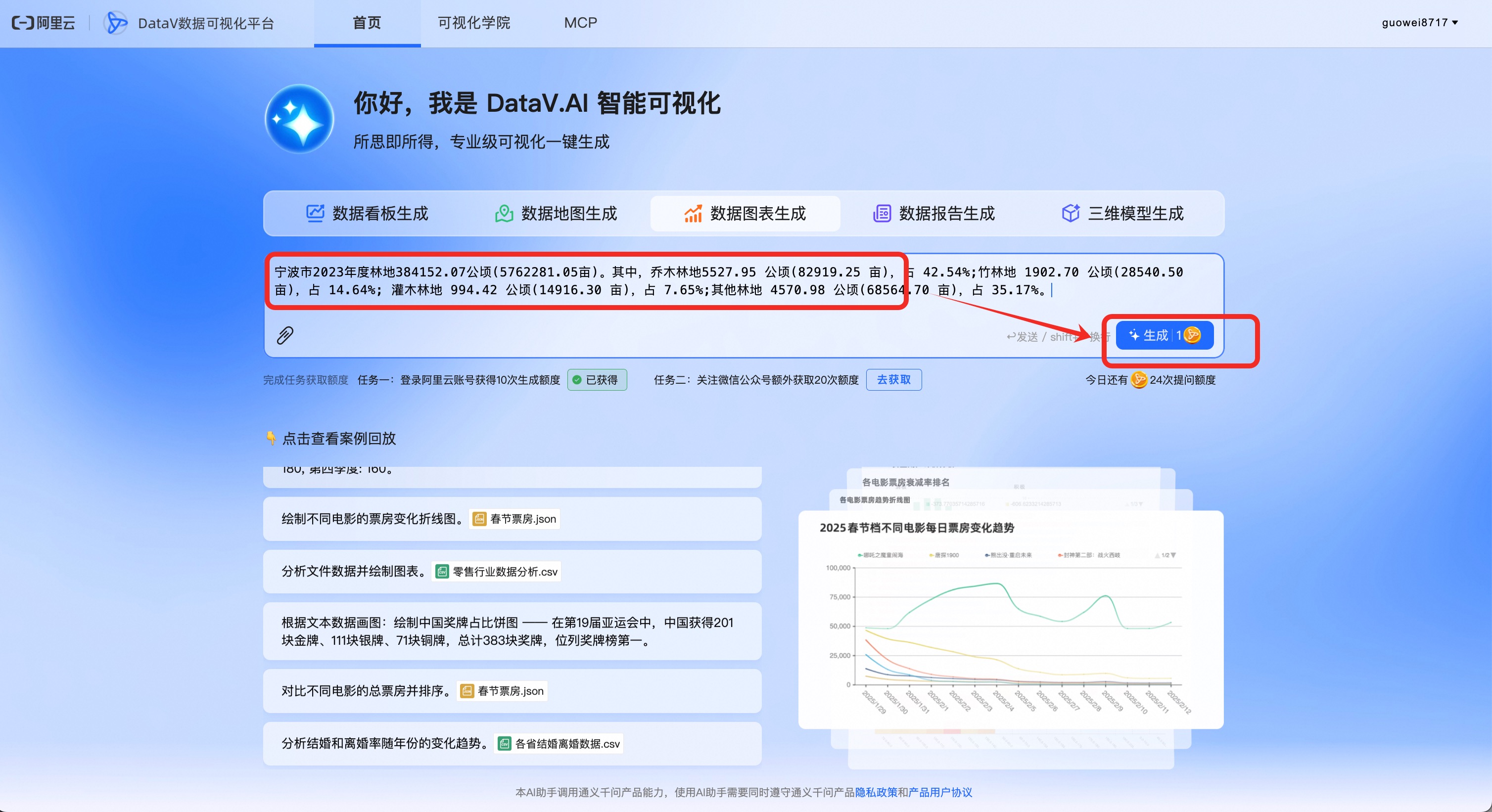Click the 完成任务获取额度 label
This screenshot has width=1492, height=812.
(306, 380)
